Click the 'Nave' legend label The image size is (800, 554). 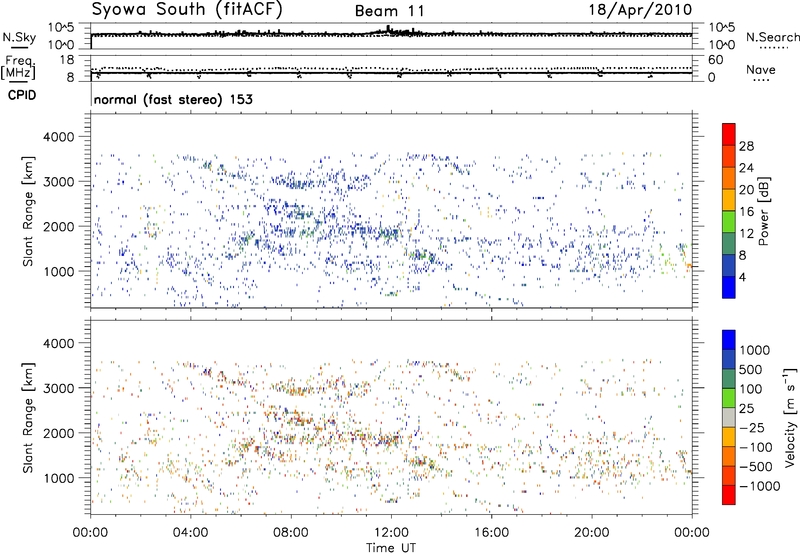pyautogui.click(x=760, y=69)
